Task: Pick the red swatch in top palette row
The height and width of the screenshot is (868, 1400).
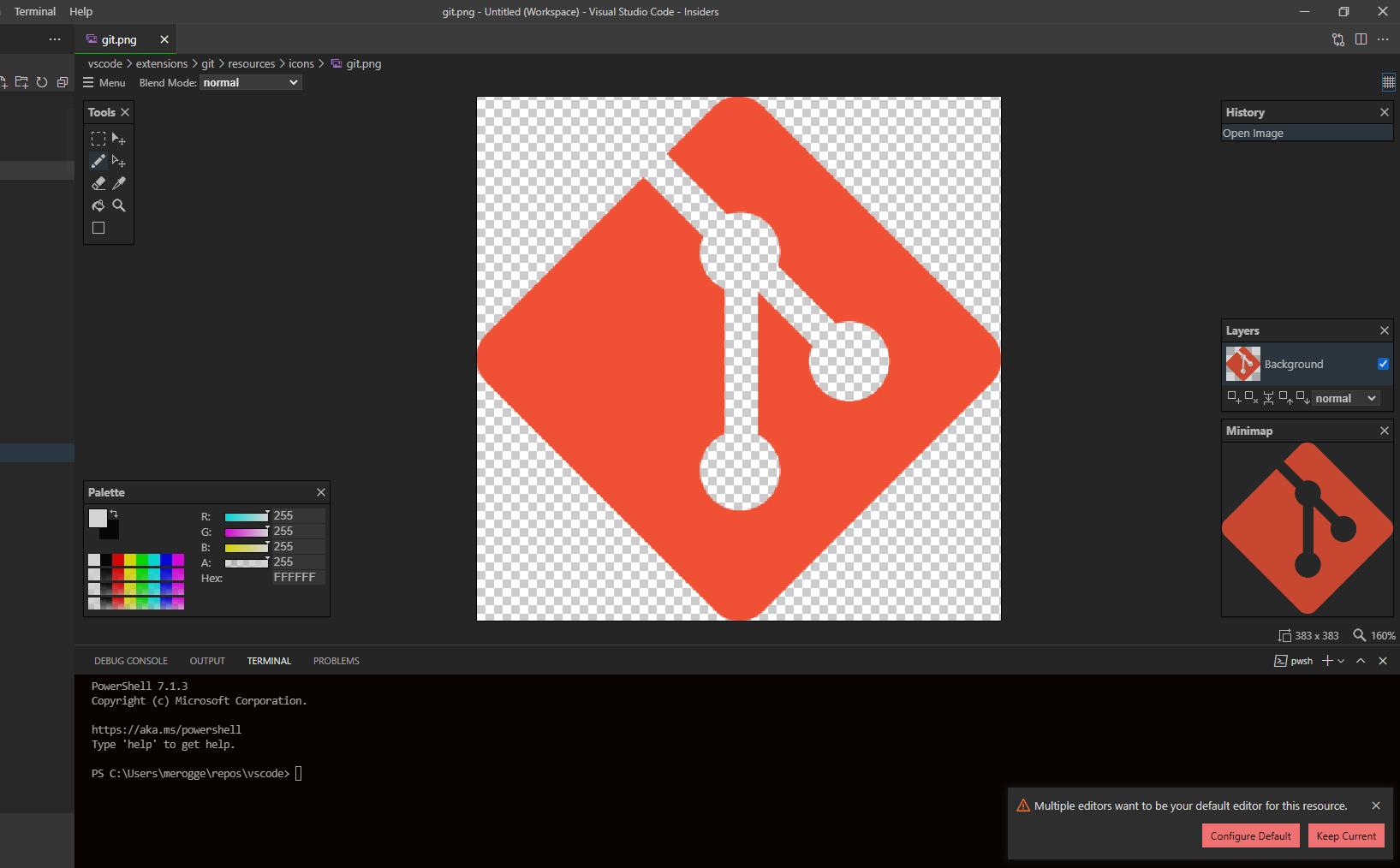Action: tap(118, 560)
